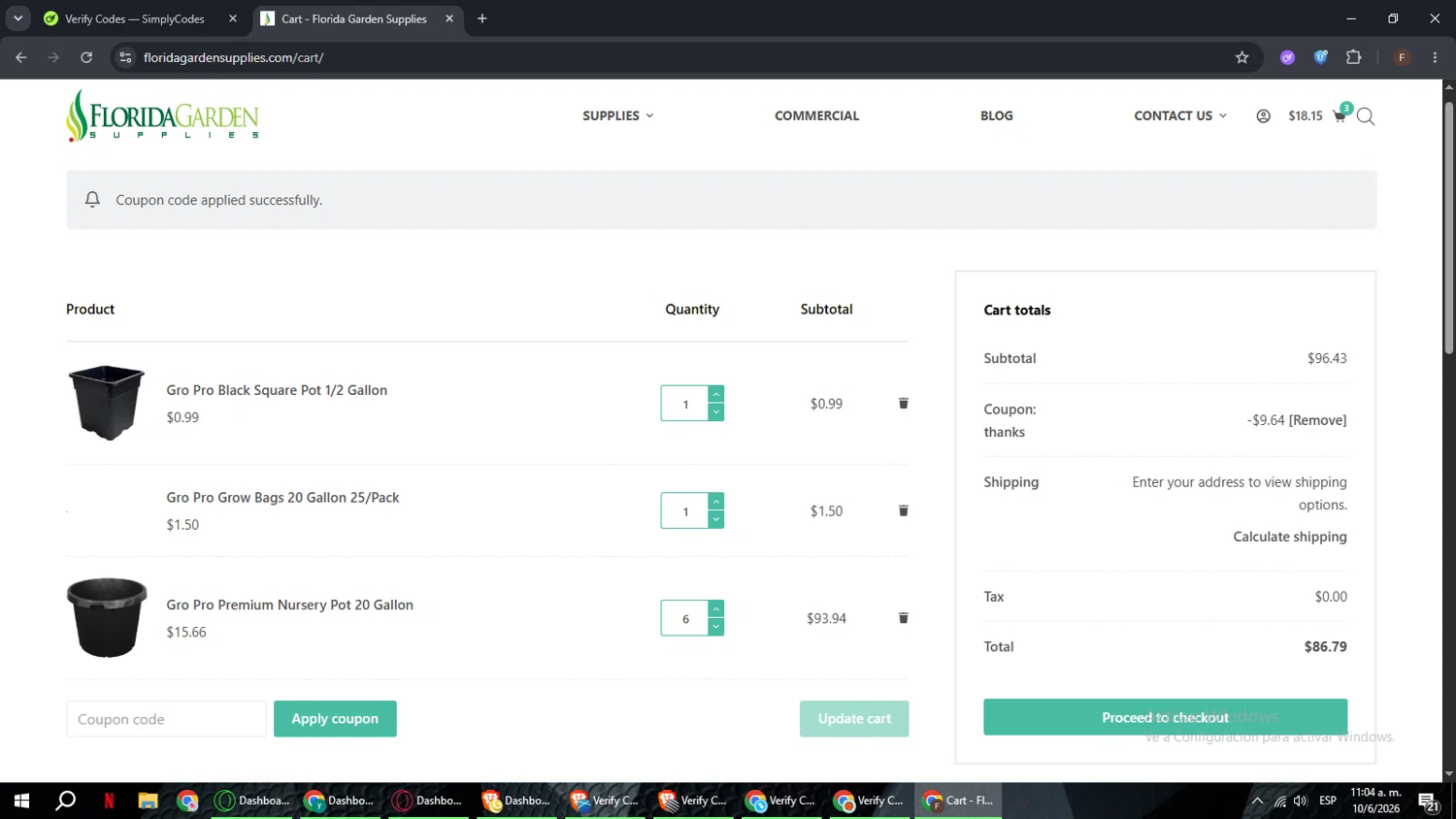Decrease quantity of Gro Pro Black Square Pot
Viewport: 1456px width, 819px height.
pos(716,412)
